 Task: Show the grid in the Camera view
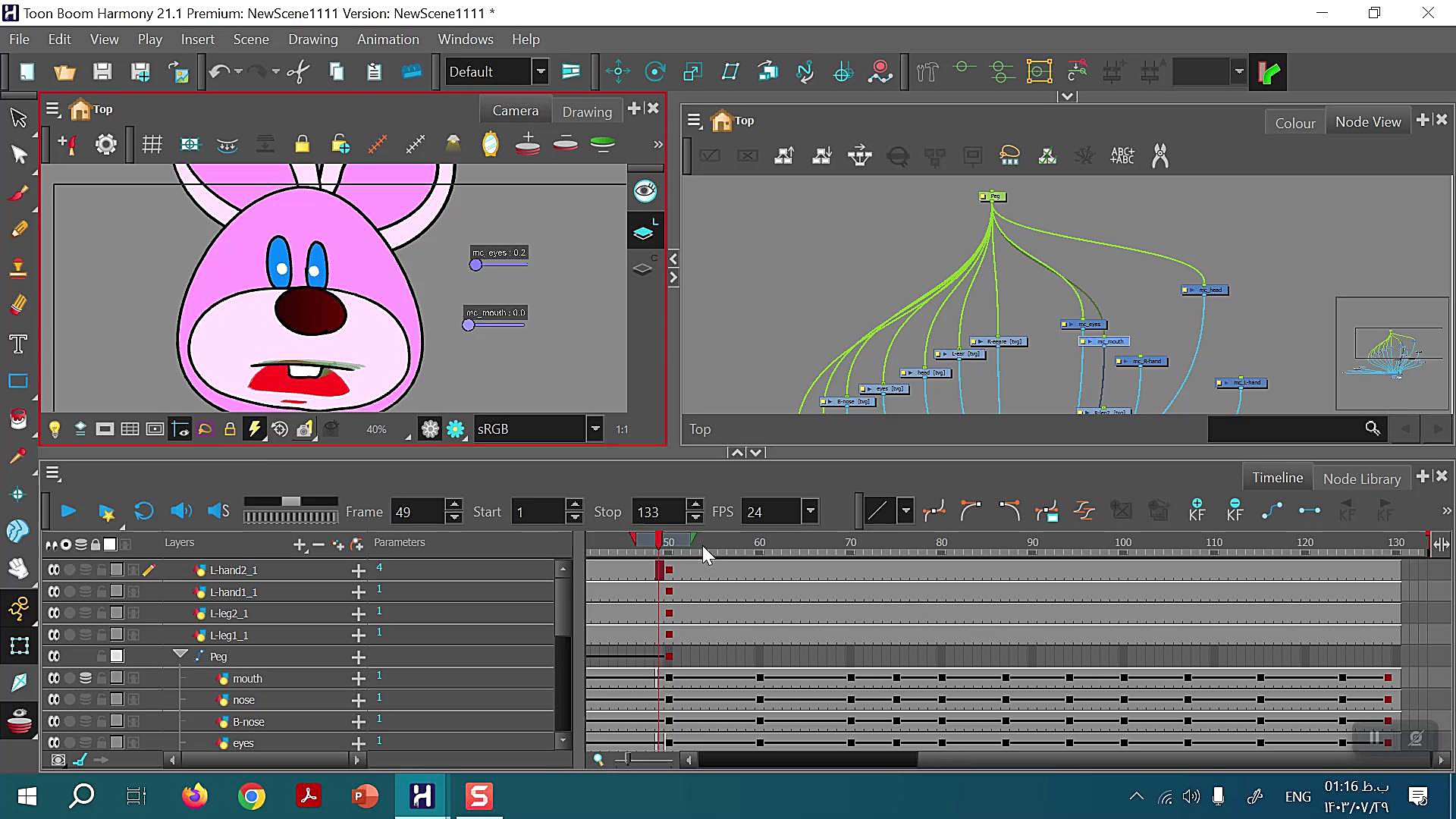point(152,144)
